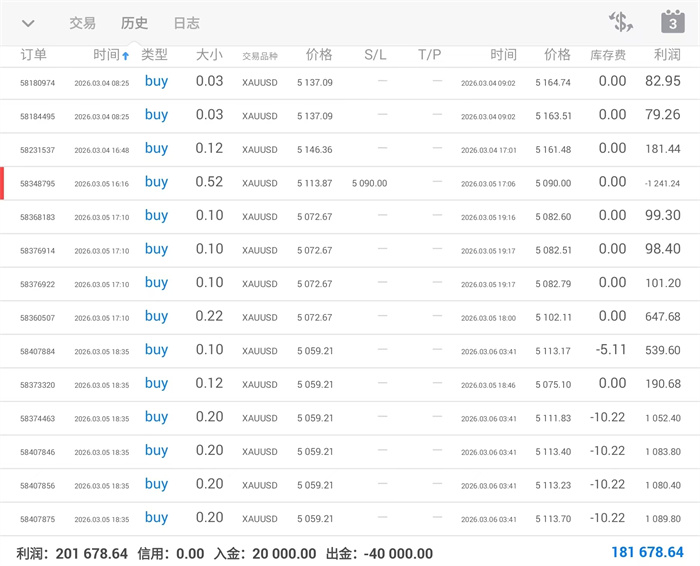Screen dimensions: 700x566
Task: Open the dollar exchange filter icon
Action: click(620, 22)
